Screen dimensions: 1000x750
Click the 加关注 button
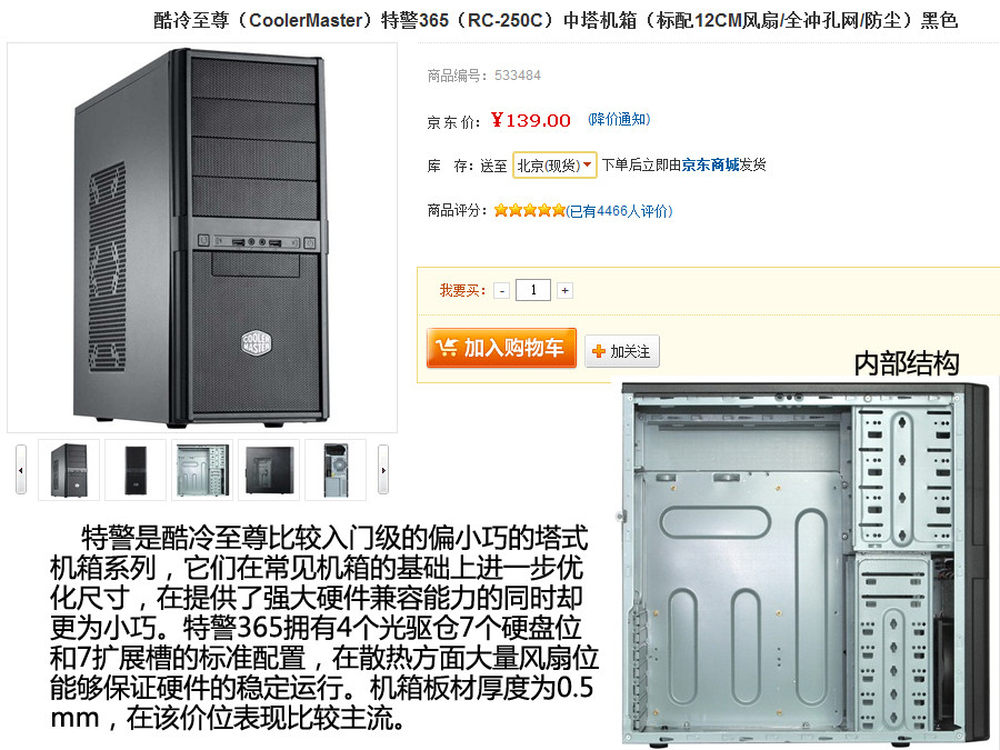click(622, 351)
